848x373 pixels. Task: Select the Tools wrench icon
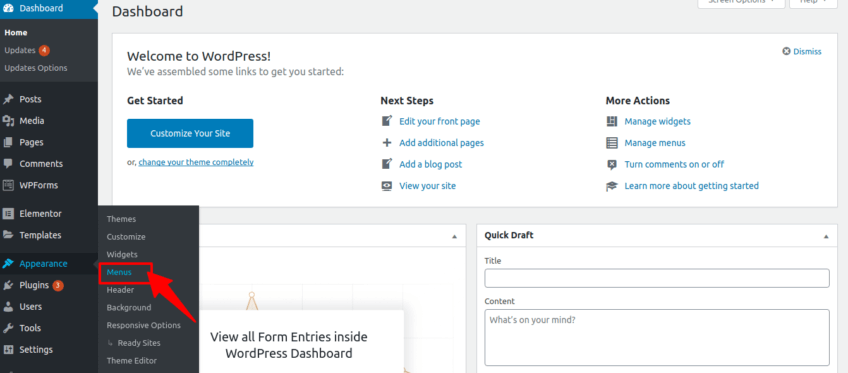(8, 328)
